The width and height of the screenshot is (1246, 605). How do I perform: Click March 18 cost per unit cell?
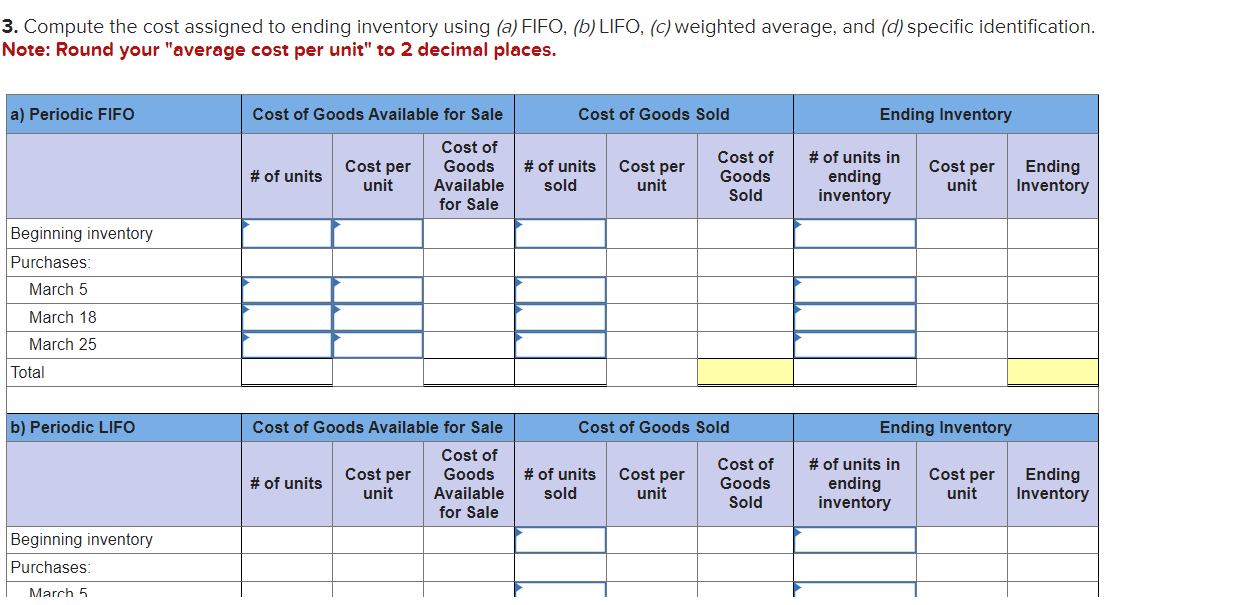(x=377, y=317)
